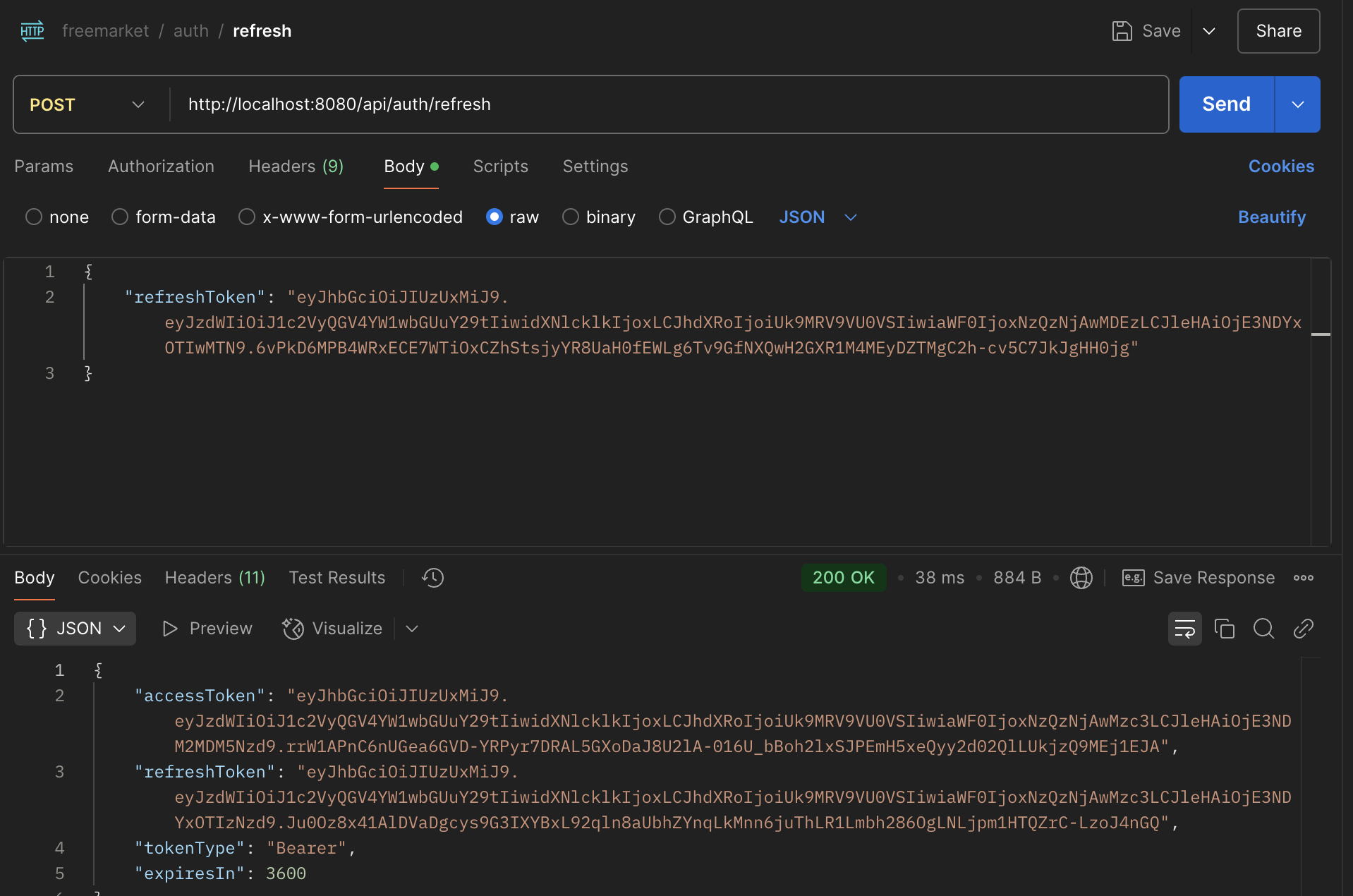The height and width of the screenshot is (896, 1353).
Task: Click the "refreshToken" key in response body
Action: pyautogui.click(x=205, y=772)
